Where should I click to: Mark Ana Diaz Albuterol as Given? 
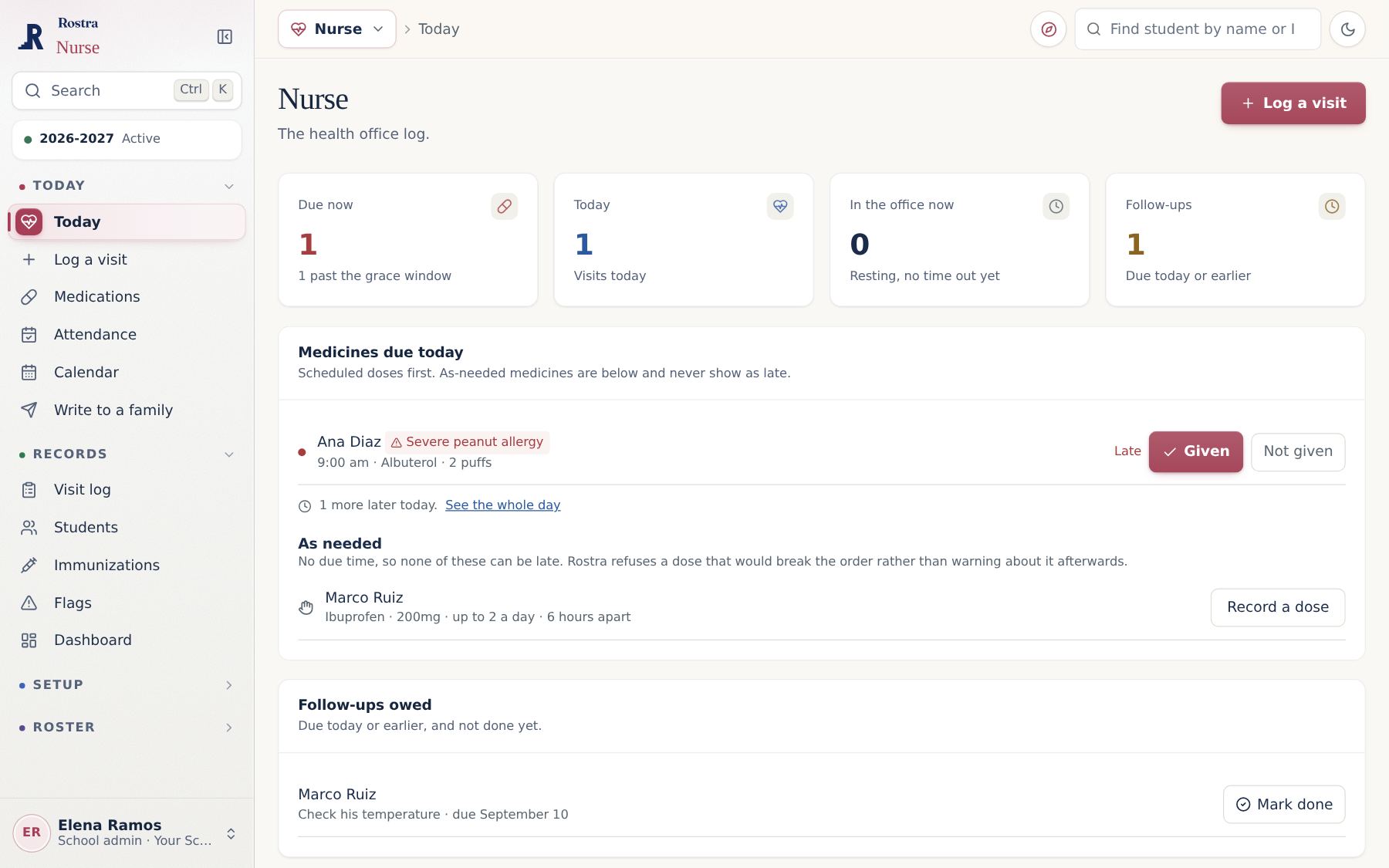click(x=1195, y=452)
